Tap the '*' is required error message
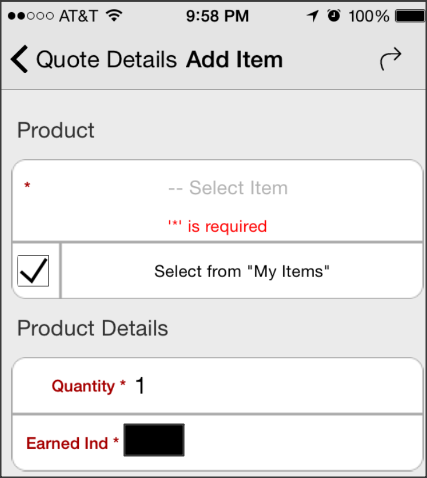 [218, 227]
